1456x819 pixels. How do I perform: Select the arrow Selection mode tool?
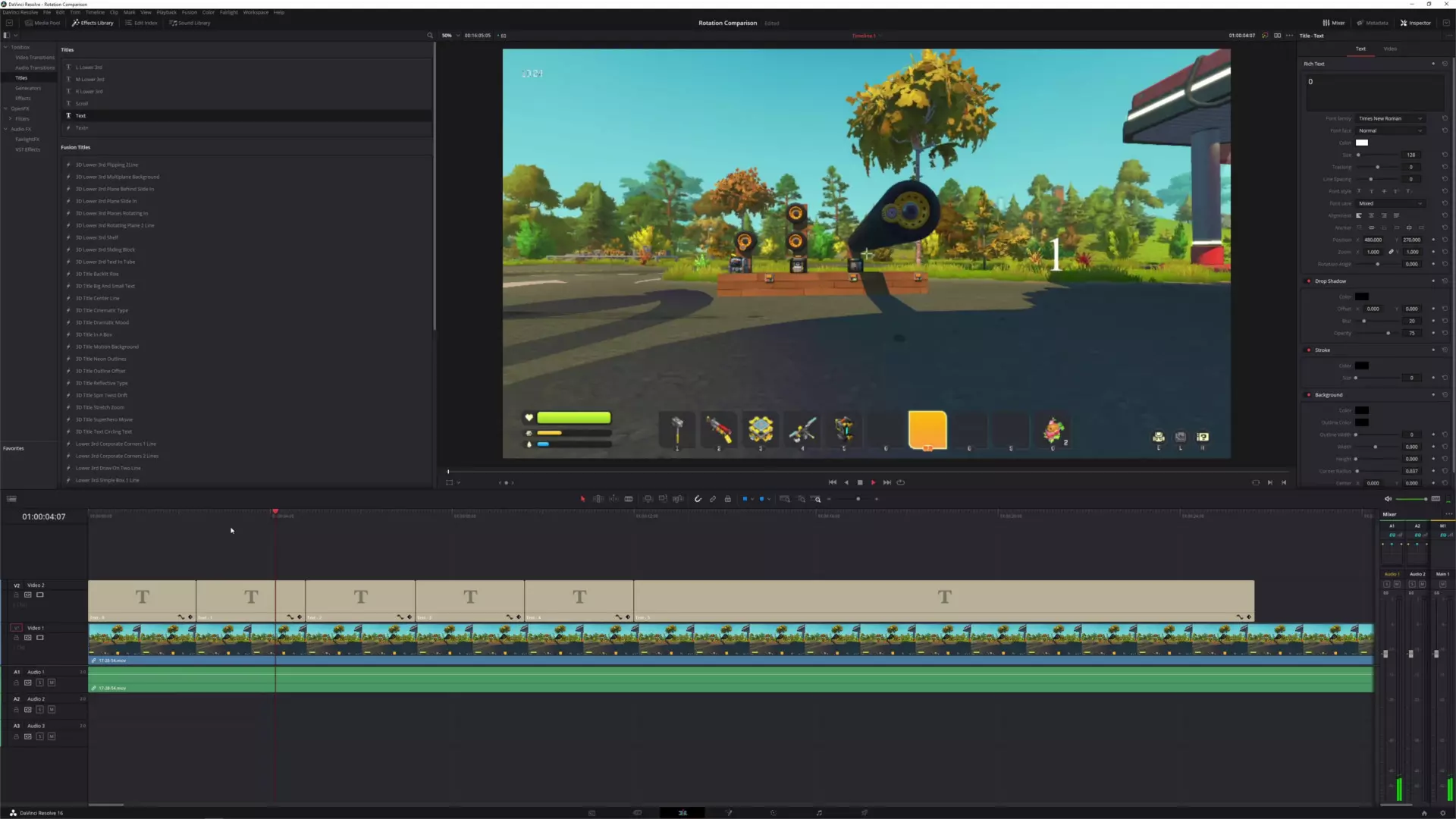(582, 499)
